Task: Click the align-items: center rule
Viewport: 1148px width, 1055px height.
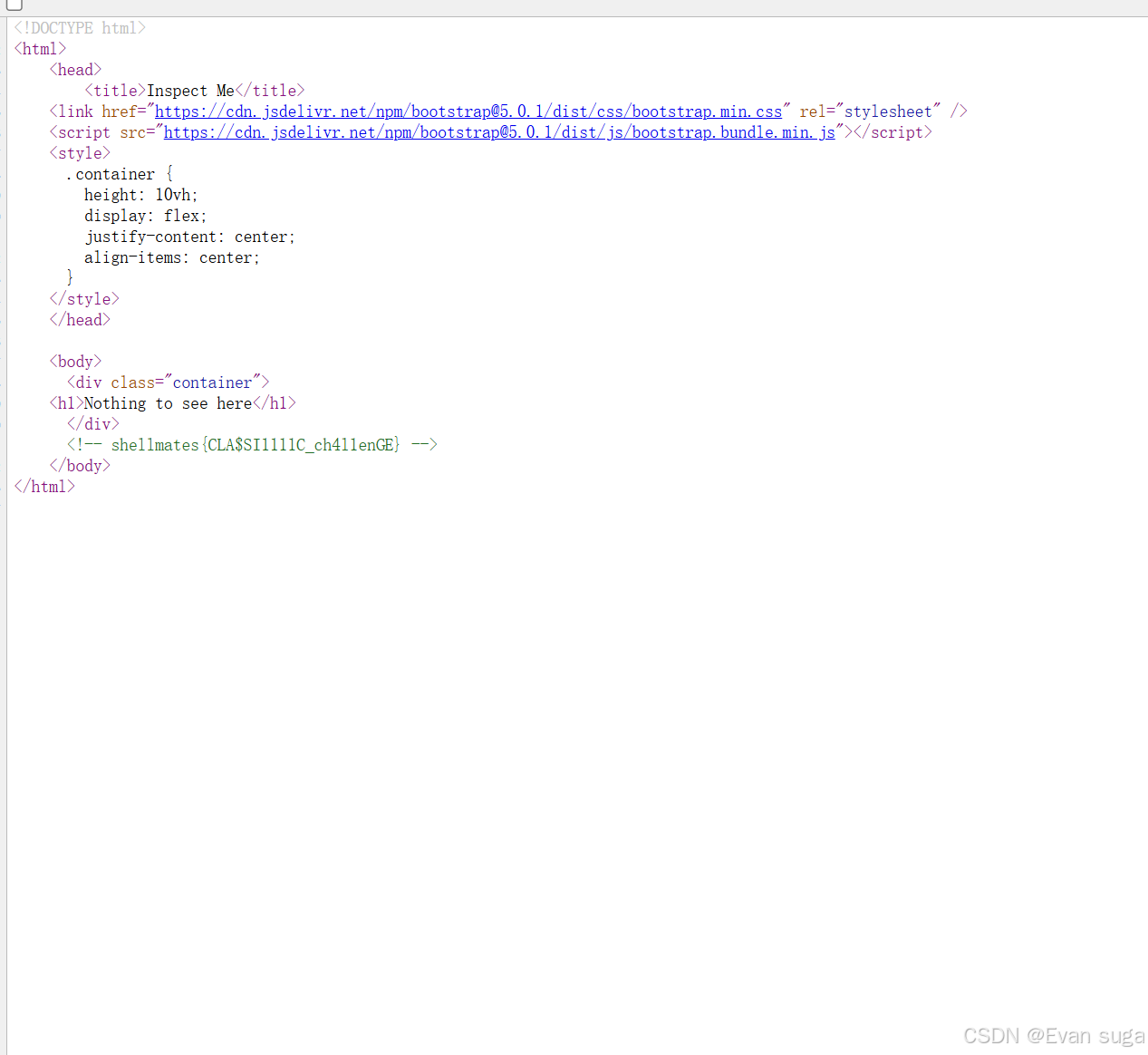Action: [172, 256]
